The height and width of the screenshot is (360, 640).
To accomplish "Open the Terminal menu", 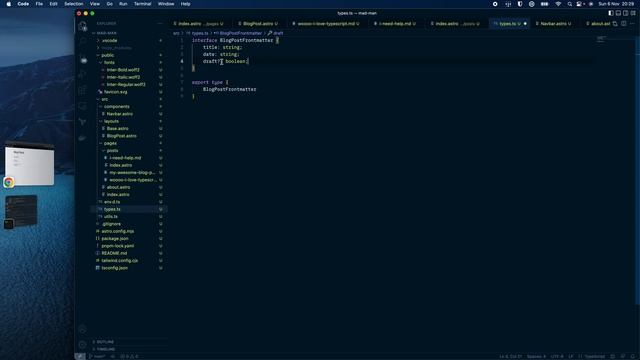I will [x=142, y=4].
